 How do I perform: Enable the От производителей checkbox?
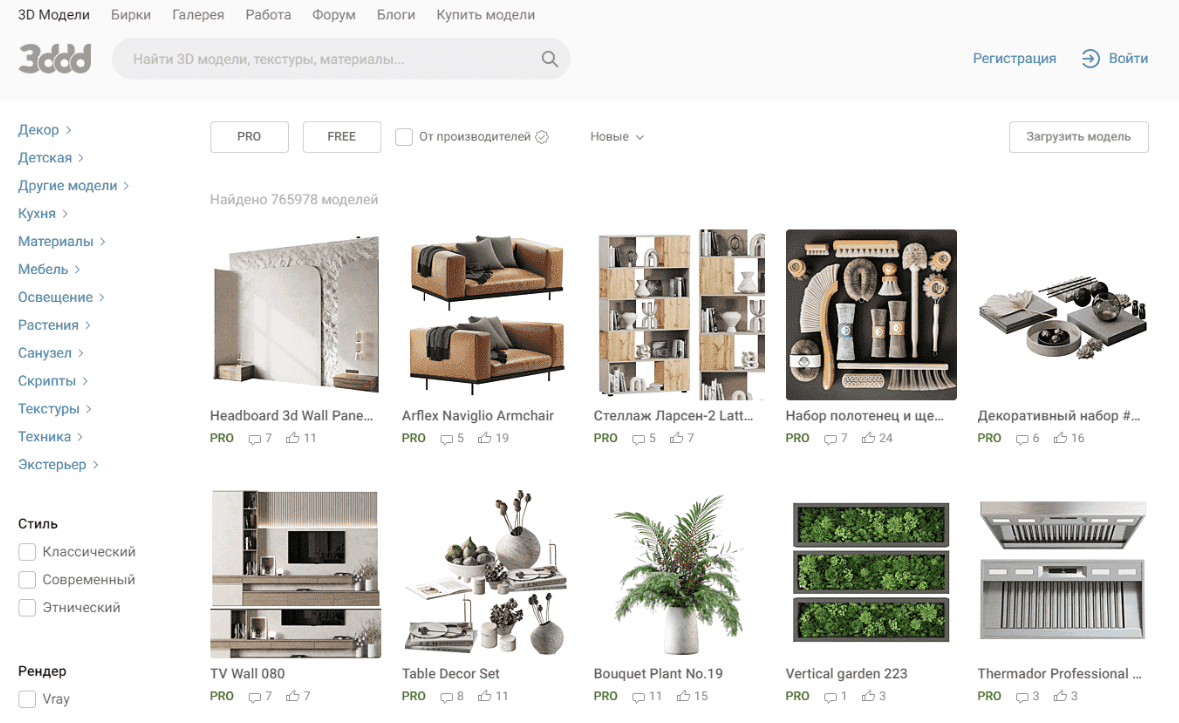click(404, 137)
